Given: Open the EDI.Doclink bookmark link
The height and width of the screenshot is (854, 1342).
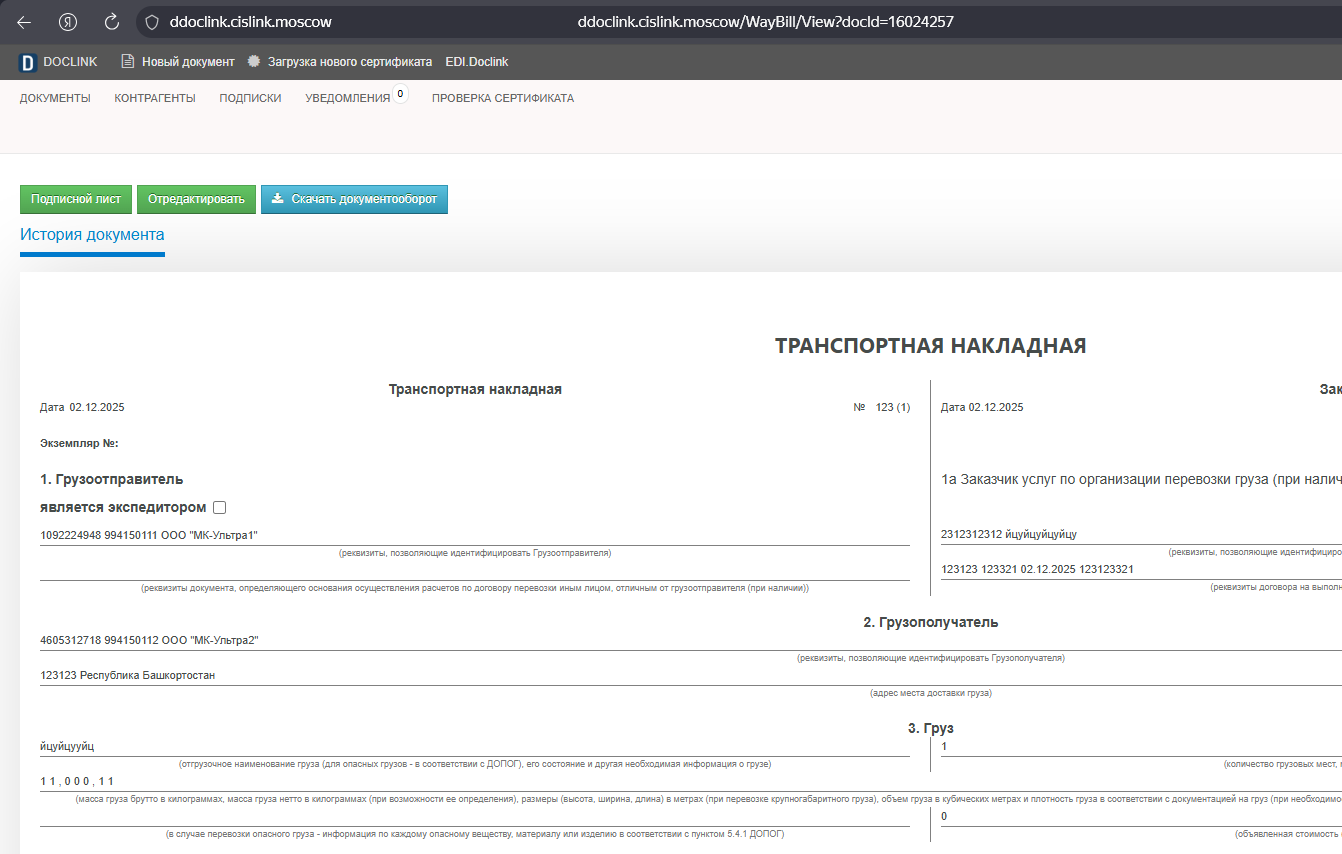Looking at the screenshot, I should pos(477,62).
